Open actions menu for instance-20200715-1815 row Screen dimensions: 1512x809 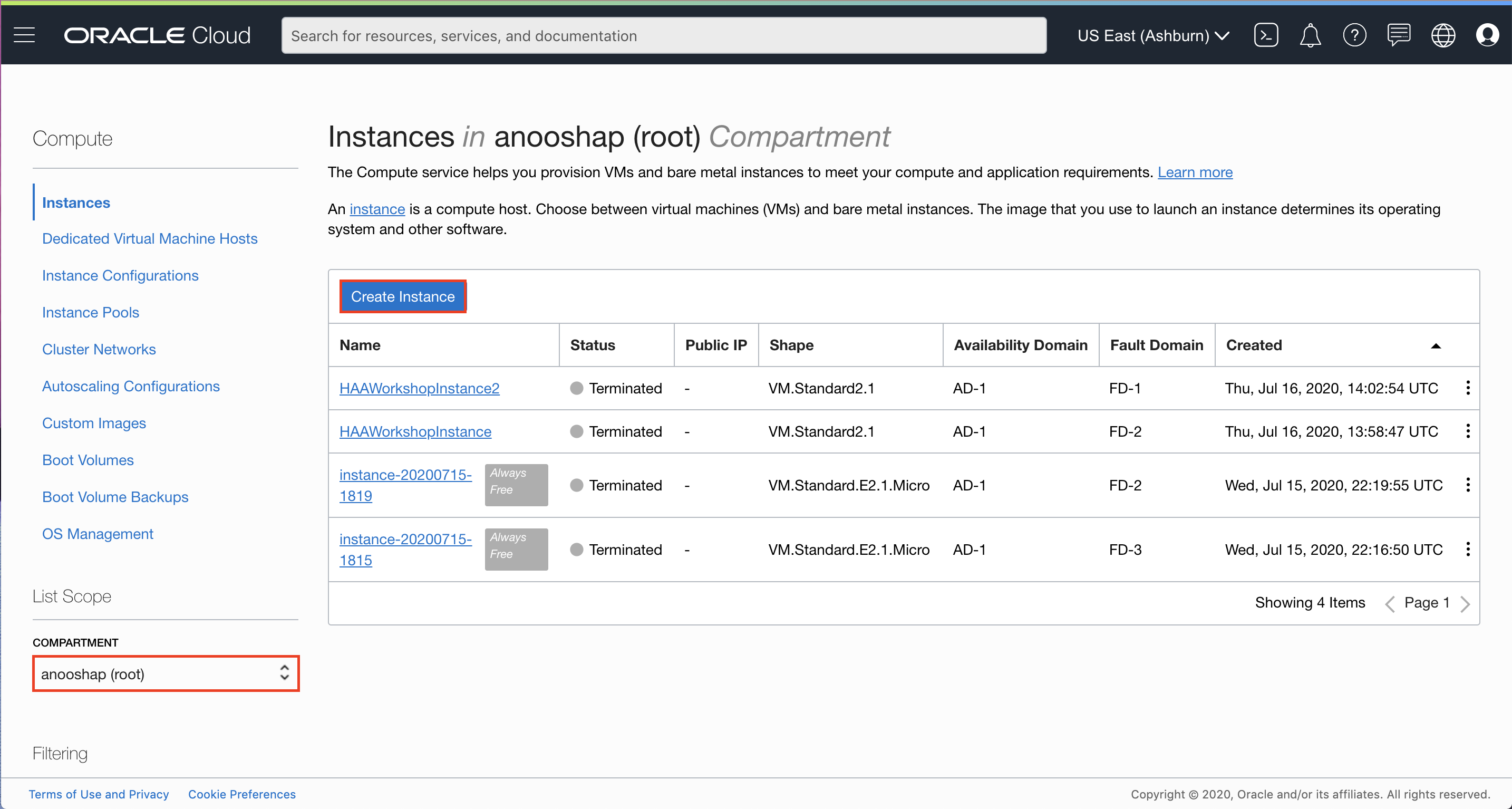click(1467, 549)
